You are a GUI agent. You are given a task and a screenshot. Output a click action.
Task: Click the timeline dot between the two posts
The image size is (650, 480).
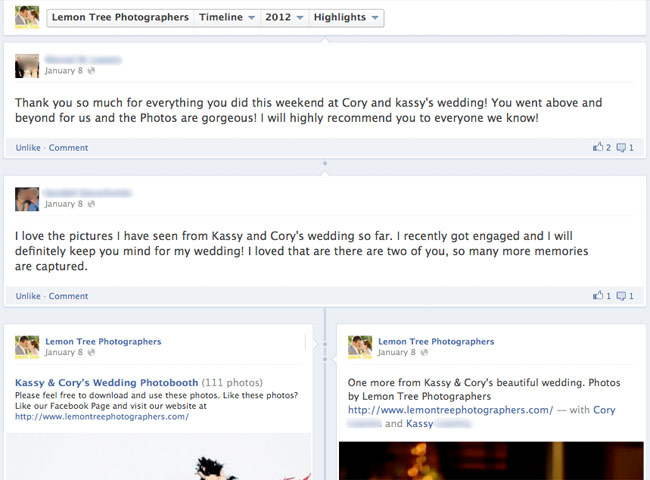[x=325, y=163]
